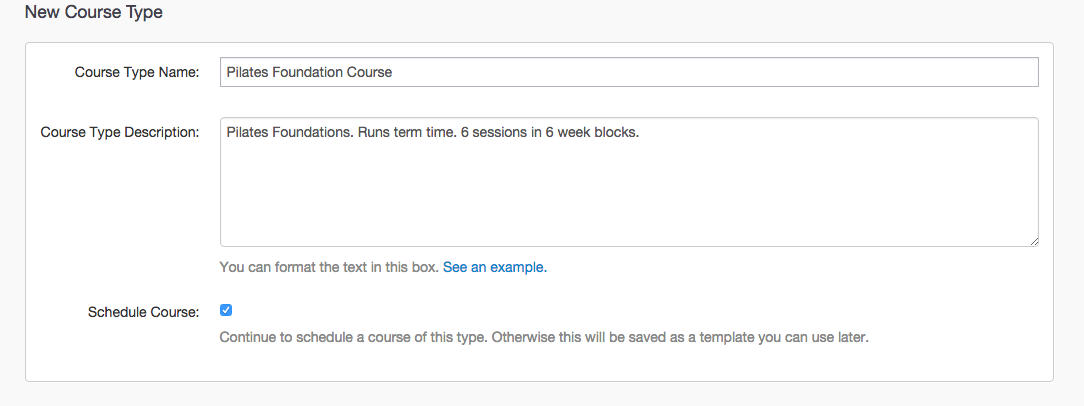Click empty space inside description box

coord(628,200)
